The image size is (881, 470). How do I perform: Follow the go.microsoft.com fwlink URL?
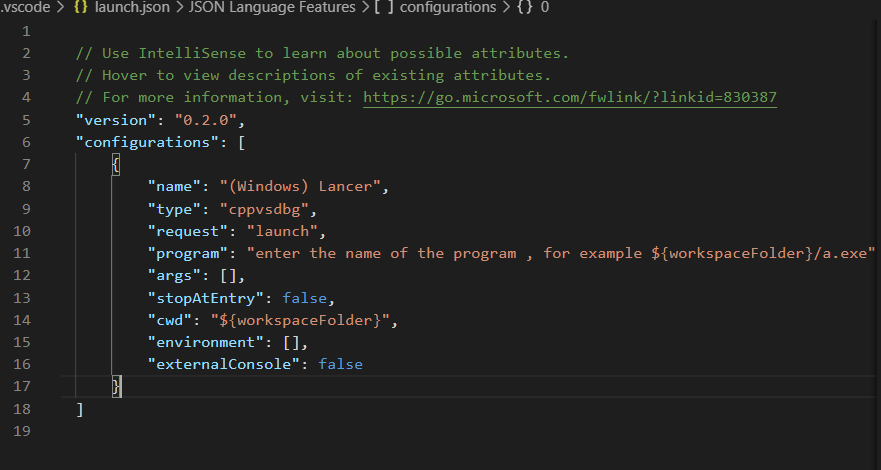(x=570, y=97)
